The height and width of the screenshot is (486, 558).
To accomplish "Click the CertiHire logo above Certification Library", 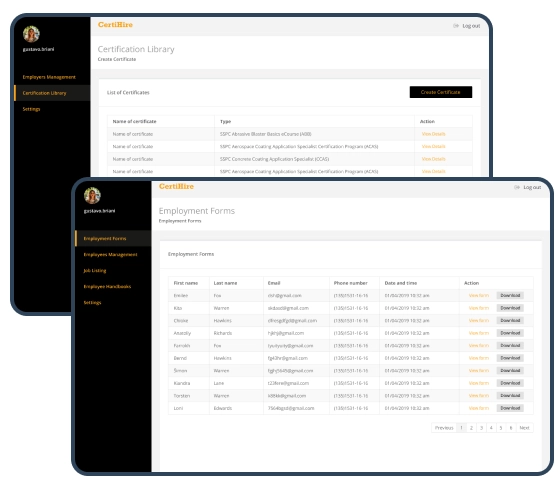I will click(115, 25).
